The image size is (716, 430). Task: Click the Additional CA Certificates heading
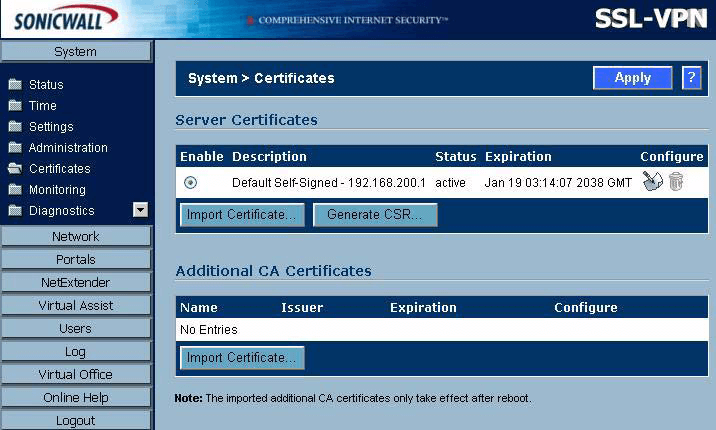tap(274, 271)
